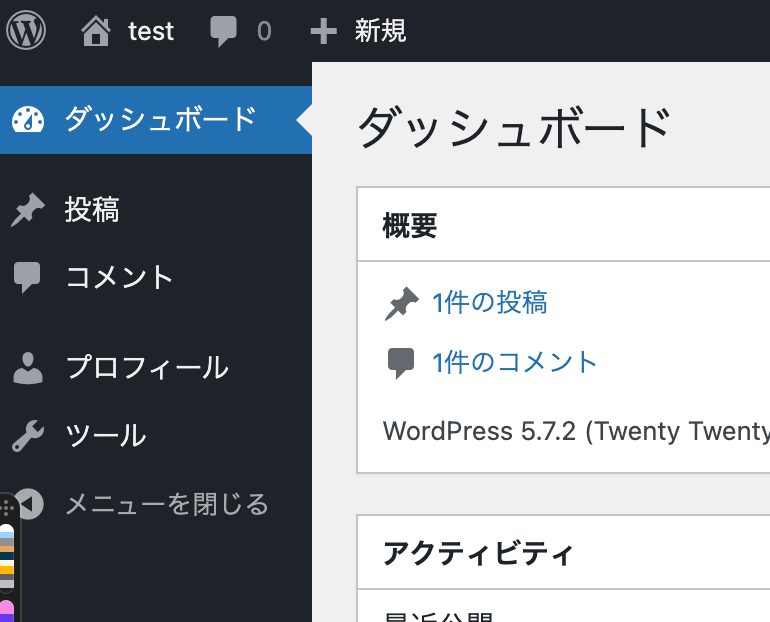Click the plus icon for new content
Viewport: 770px width, 622px height.
324,31
